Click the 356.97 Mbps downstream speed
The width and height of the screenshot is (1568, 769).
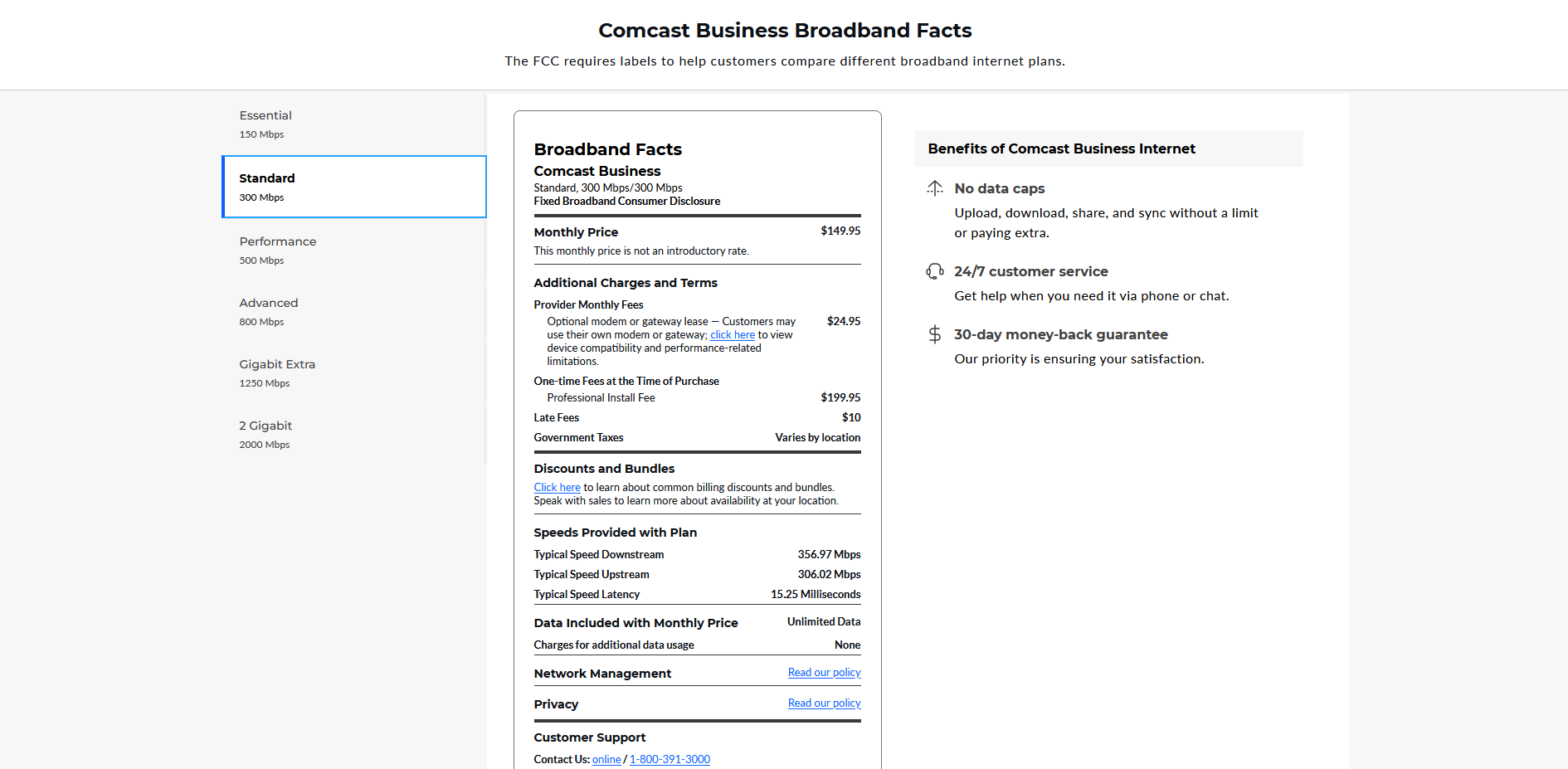pyautogui.click(x=829, y=555)
